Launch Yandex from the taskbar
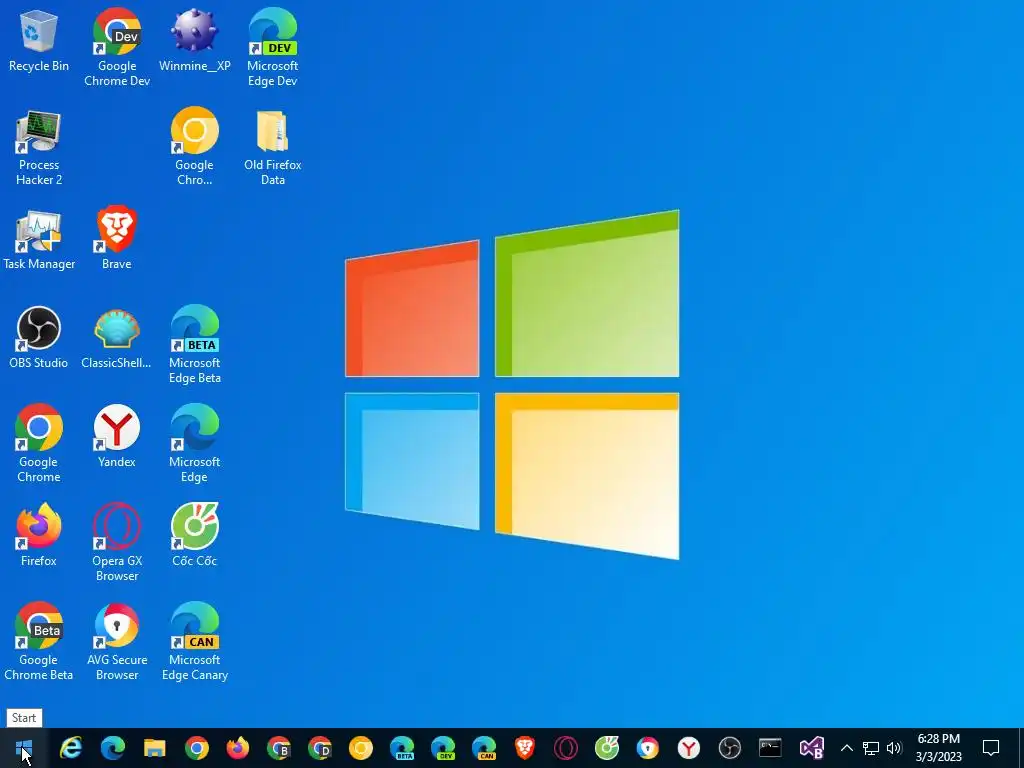 (688, 748)
